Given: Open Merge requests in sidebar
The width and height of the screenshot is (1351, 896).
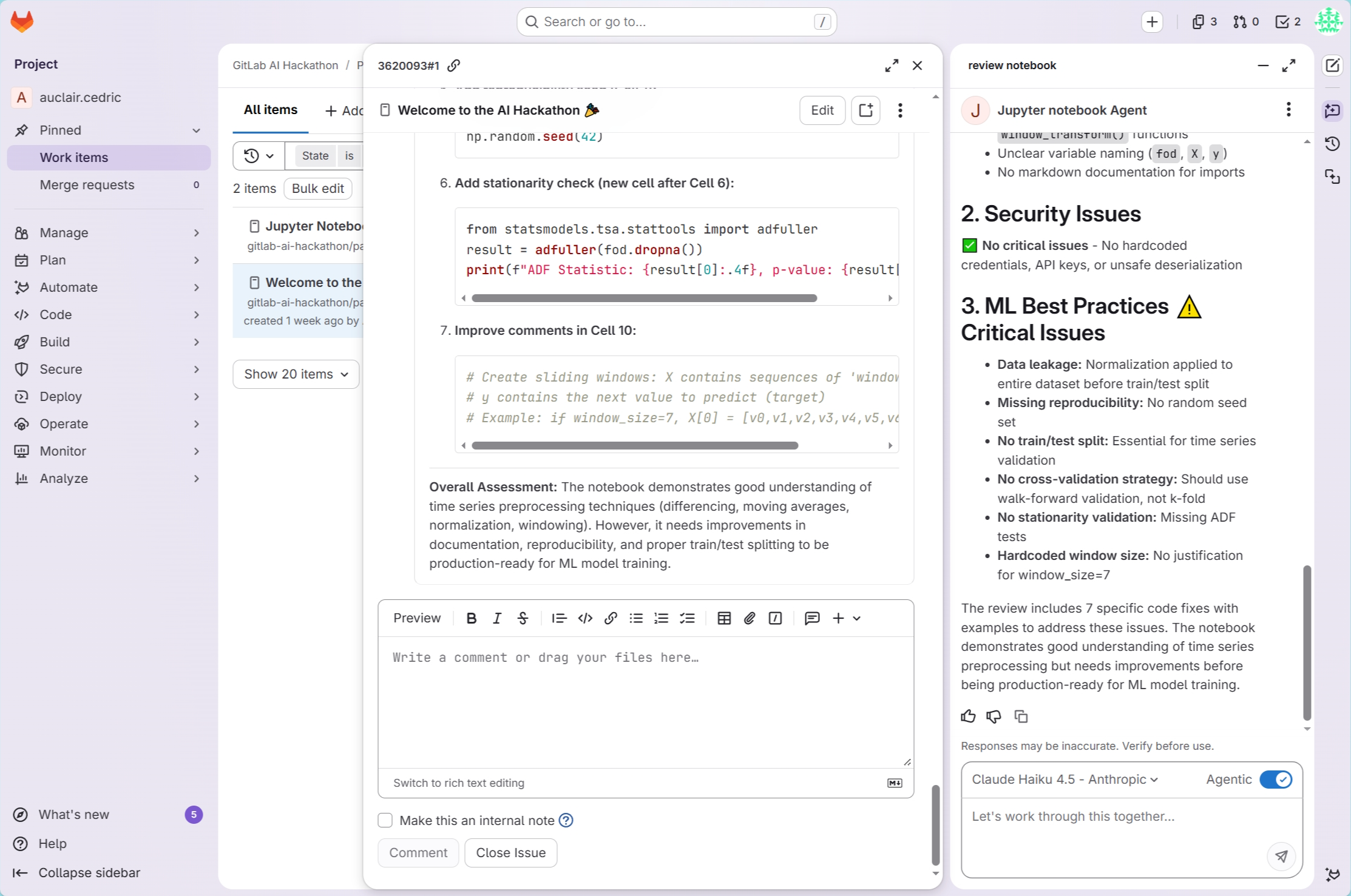Looking at the screenshot, I should point(87,185).
